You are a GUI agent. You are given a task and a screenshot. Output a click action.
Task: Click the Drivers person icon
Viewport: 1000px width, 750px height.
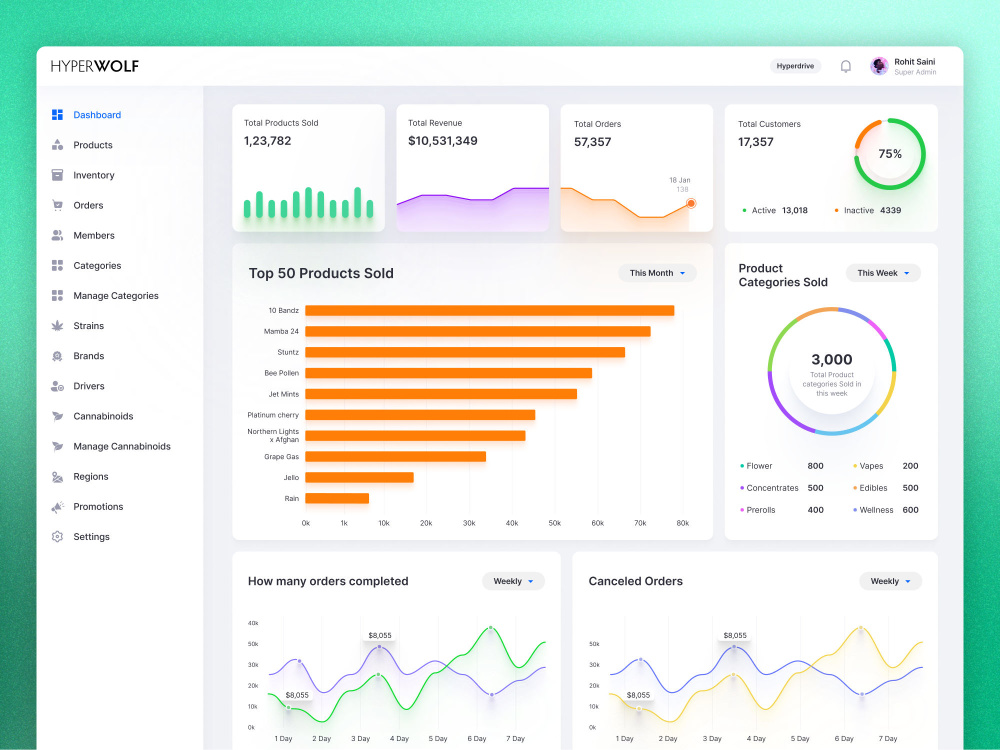(57, 386)
